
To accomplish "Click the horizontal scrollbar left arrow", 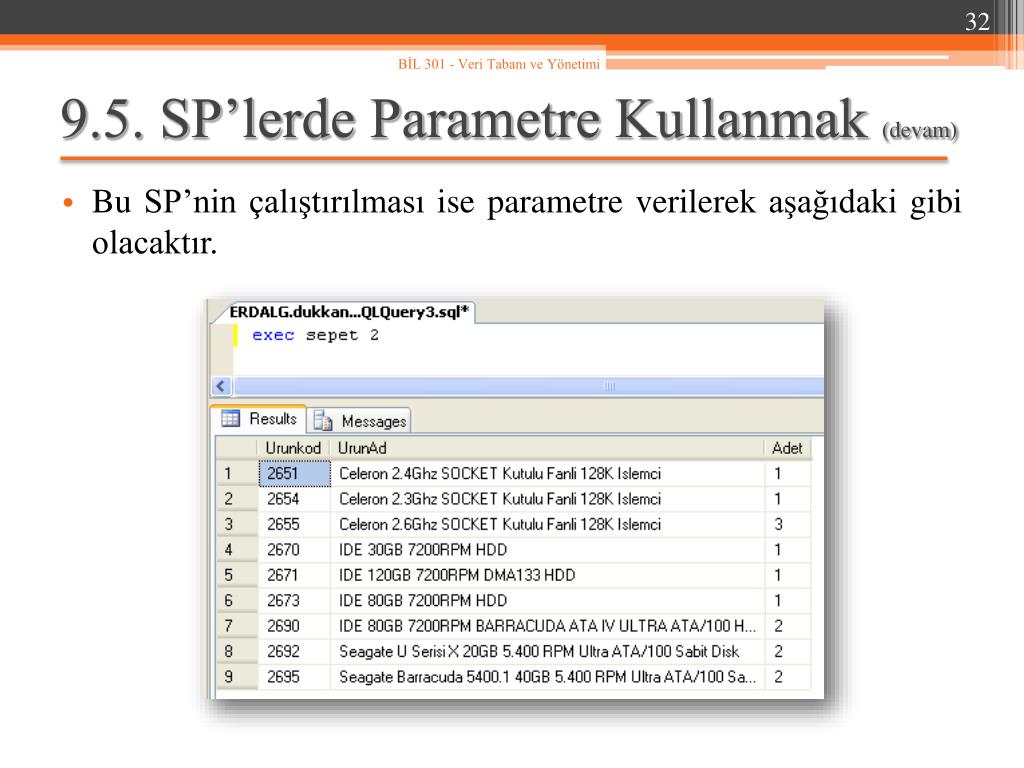I will click(221, 386).
